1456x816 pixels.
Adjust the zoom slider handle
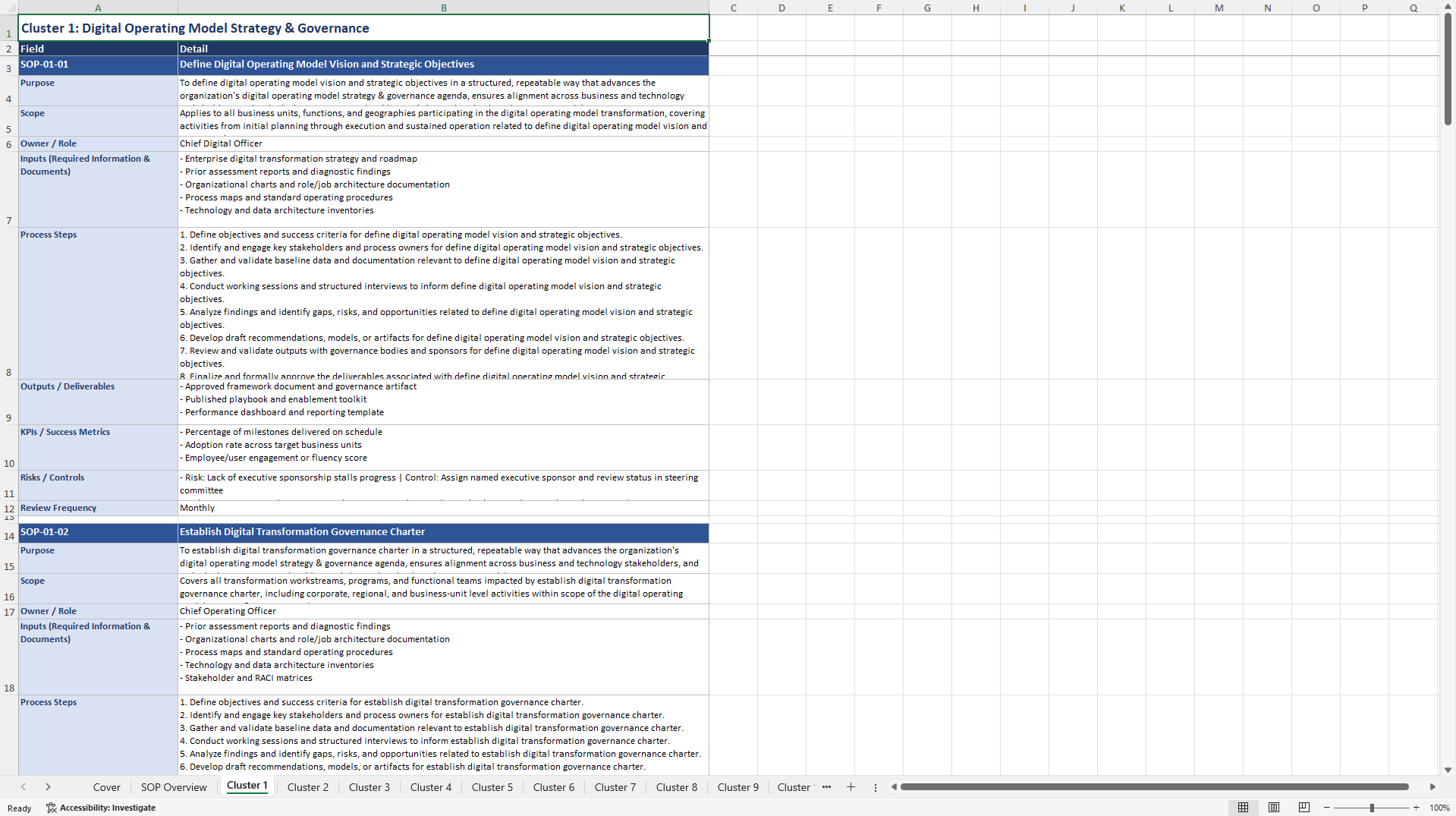[1372, 808]
